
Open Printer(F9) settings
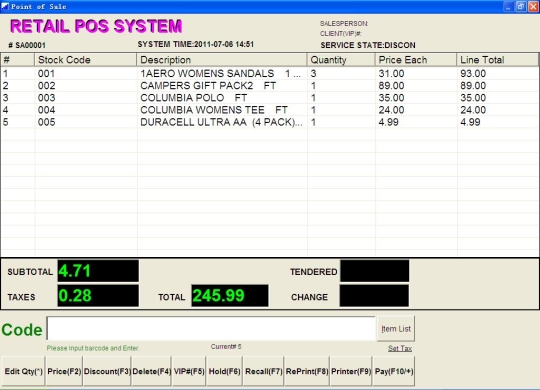[351, 371]
